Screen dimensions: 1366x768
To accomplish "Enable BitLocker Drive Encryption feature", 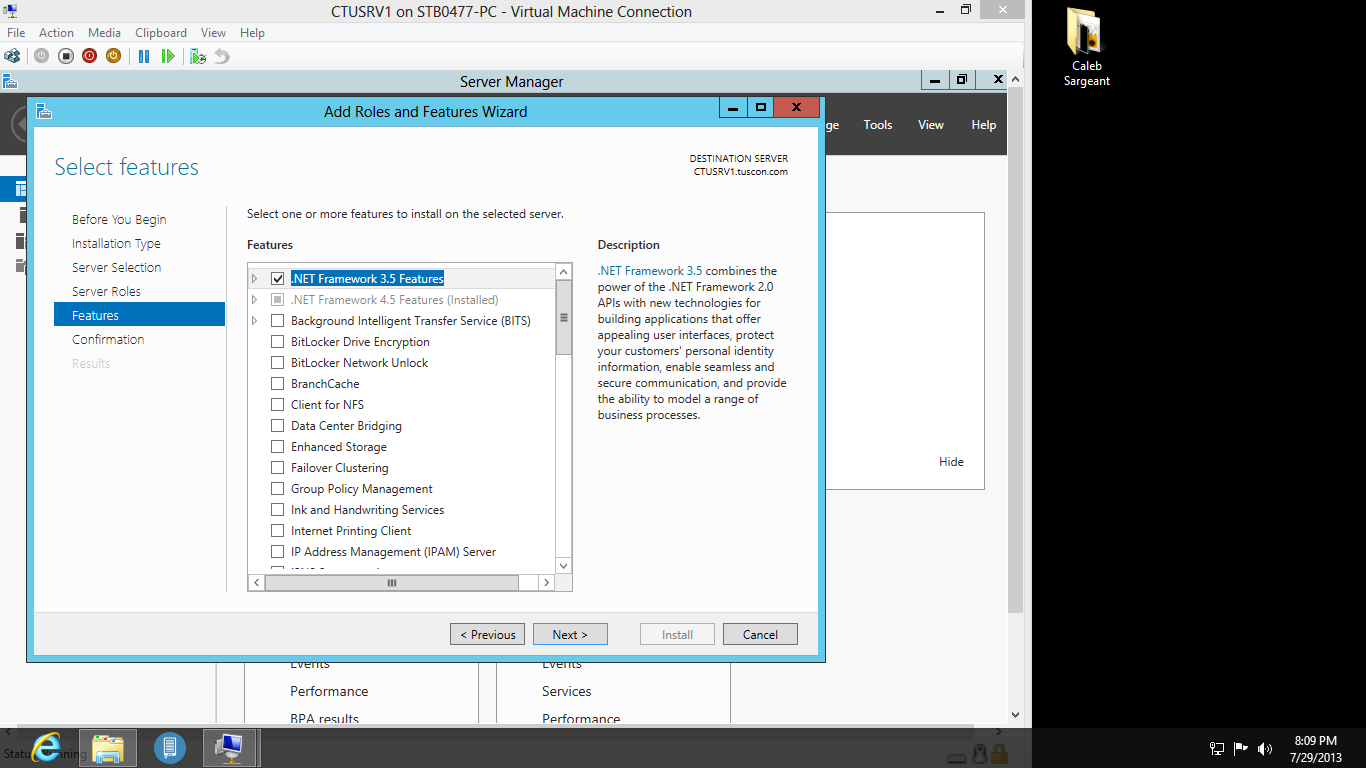I will [278, 342].
